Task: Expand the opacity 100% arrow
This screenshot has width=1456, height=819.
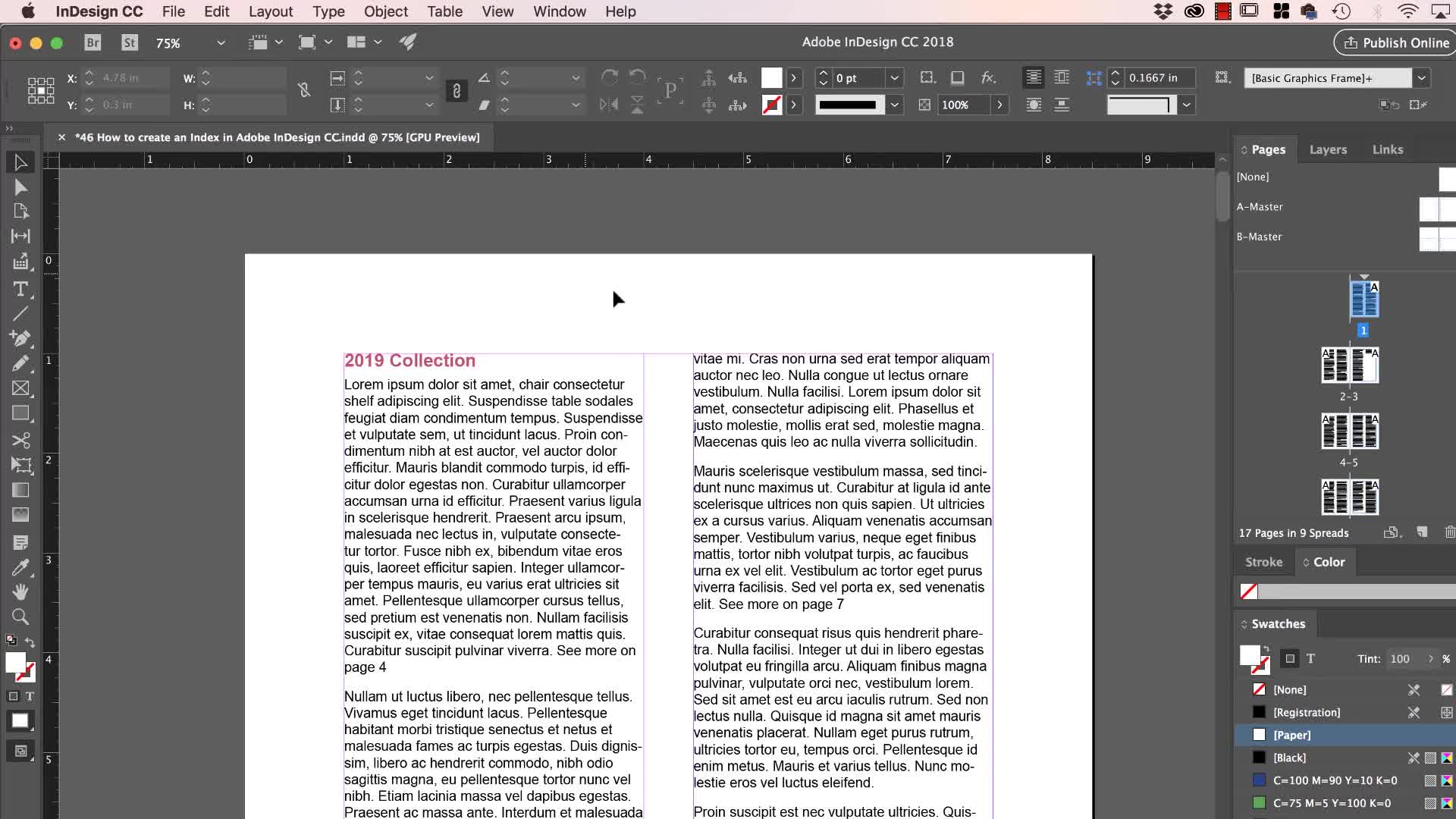Action: pyautogui.click(x=1000, y=105)
